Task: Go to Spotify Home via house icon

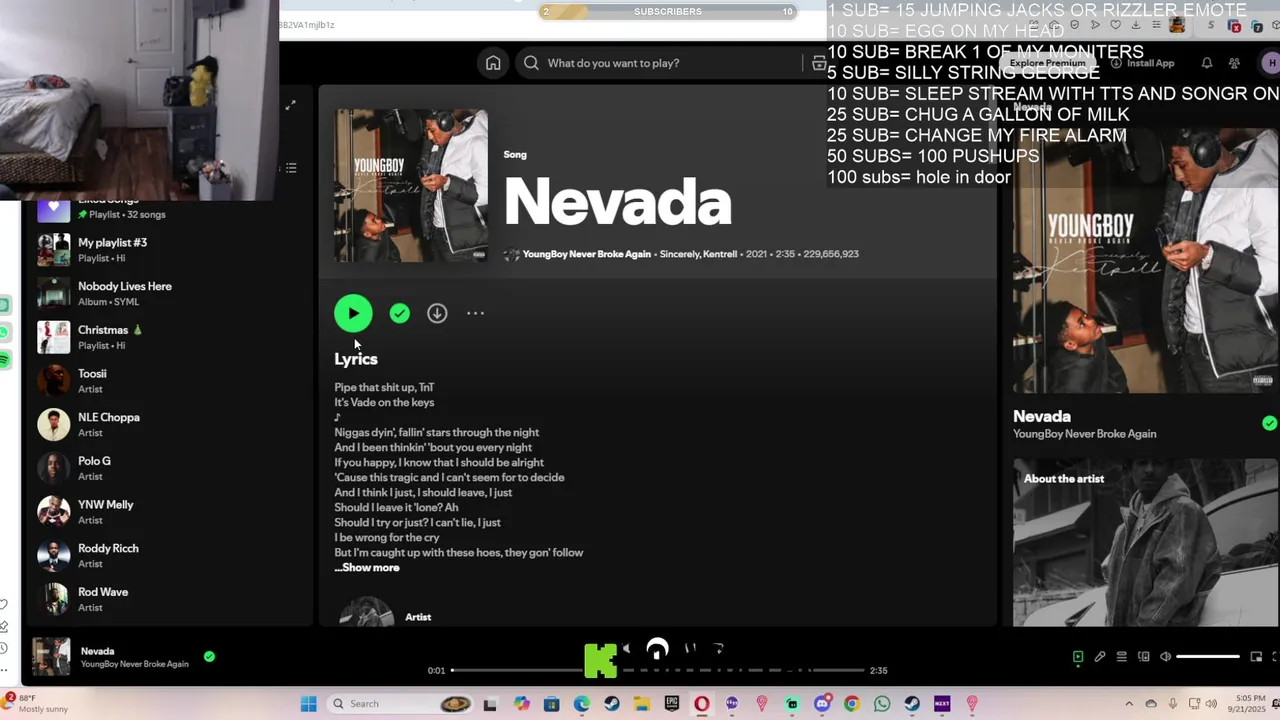Action: point(493,63)
